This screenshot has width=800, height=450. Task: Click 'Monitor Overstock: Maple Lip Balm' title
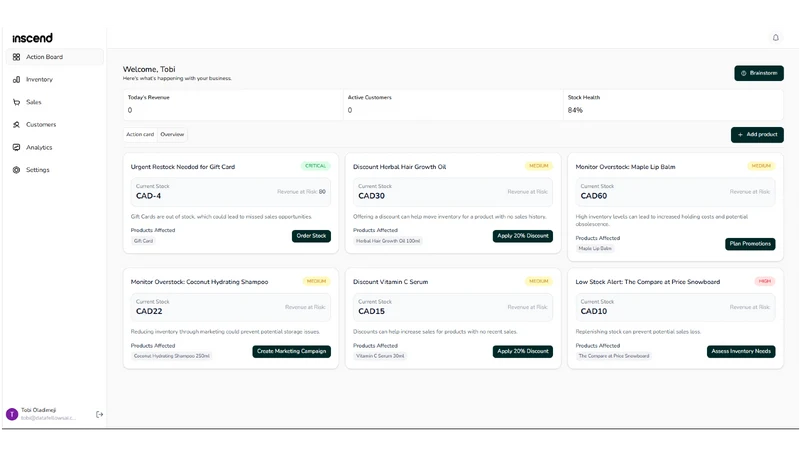[x=625, y=167]
